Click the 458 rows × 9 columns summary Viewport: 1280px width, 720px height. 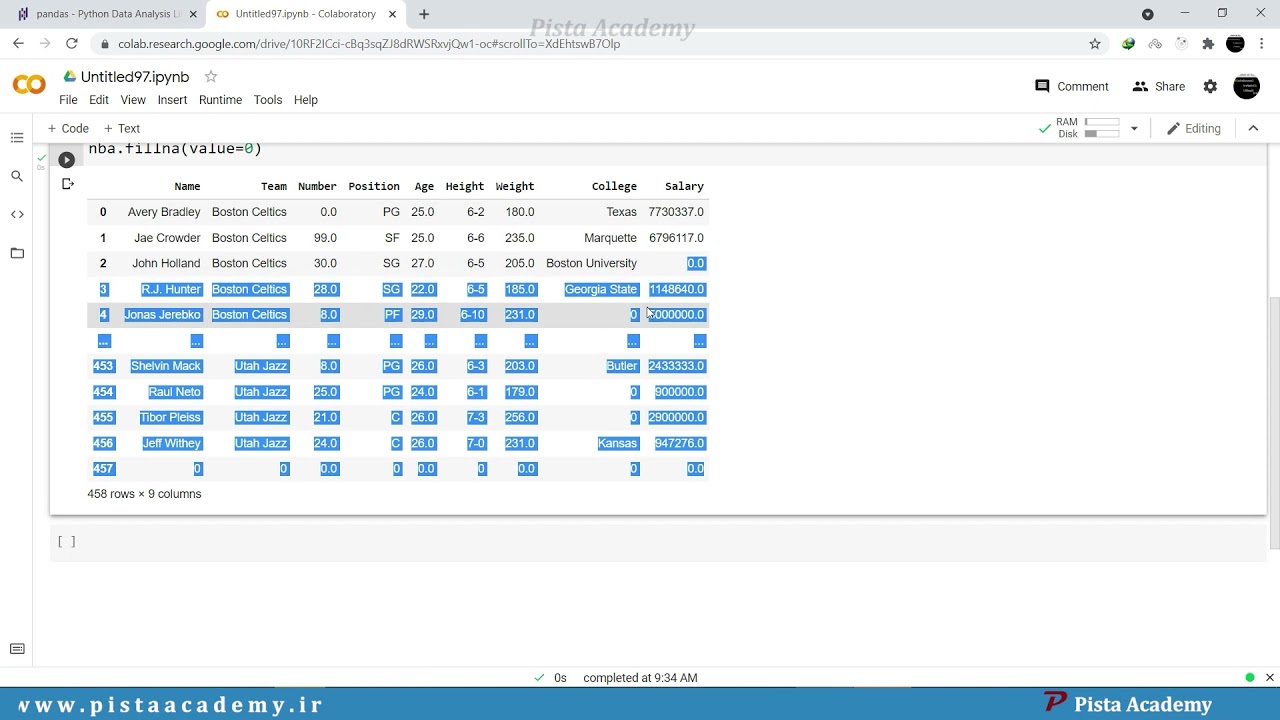tap(144, 494)
